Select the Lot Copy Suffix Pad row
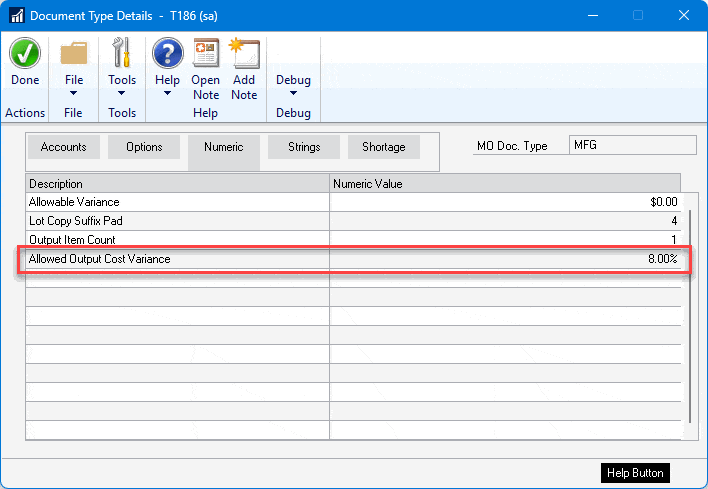Screen dimensions: 708x489 177,221
